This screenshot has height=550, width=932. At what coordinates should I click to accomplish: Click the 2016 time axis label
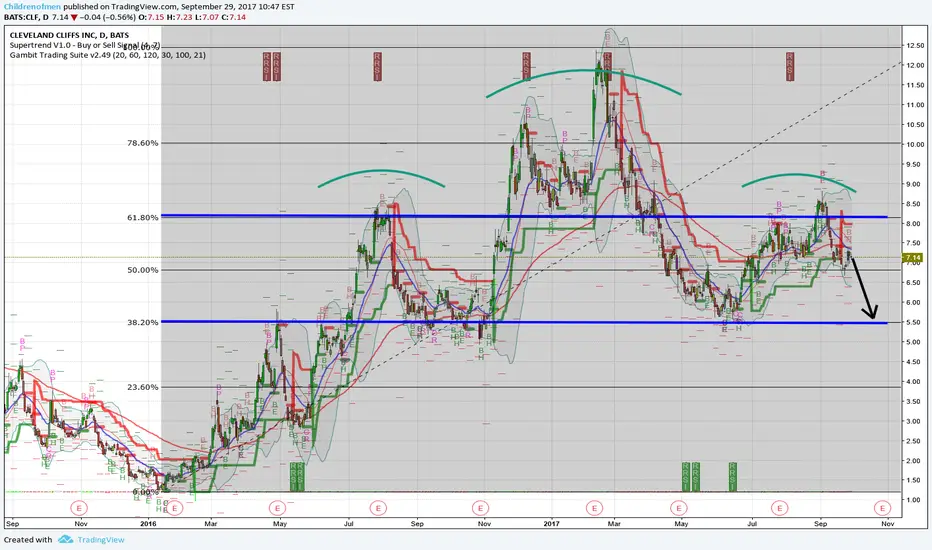click(x=148, y=524)
